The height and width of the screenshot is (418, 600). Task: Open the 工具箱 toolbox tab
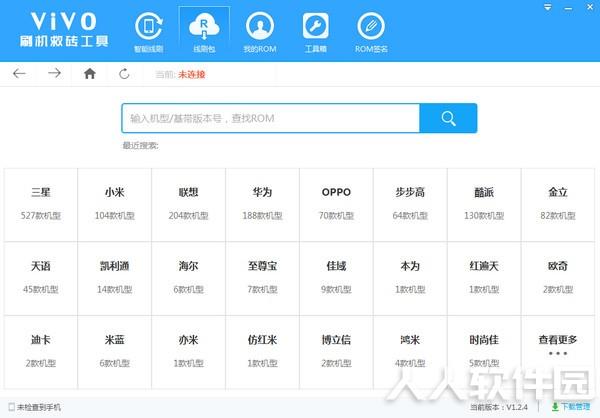click(315, 32)
